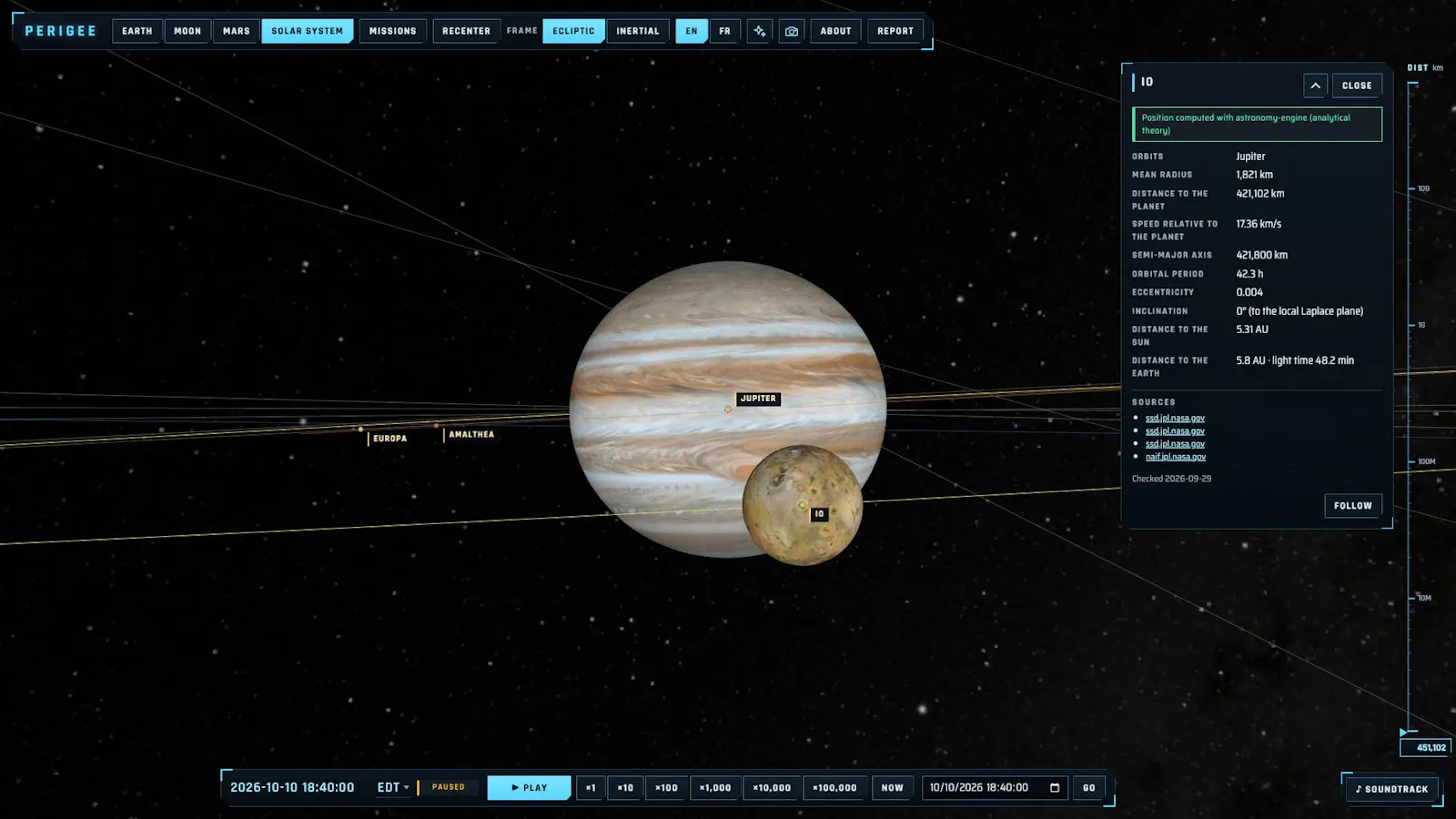Select the Amalthea label
Viewport: 1456px width, 819px height.
pos(471,435)
